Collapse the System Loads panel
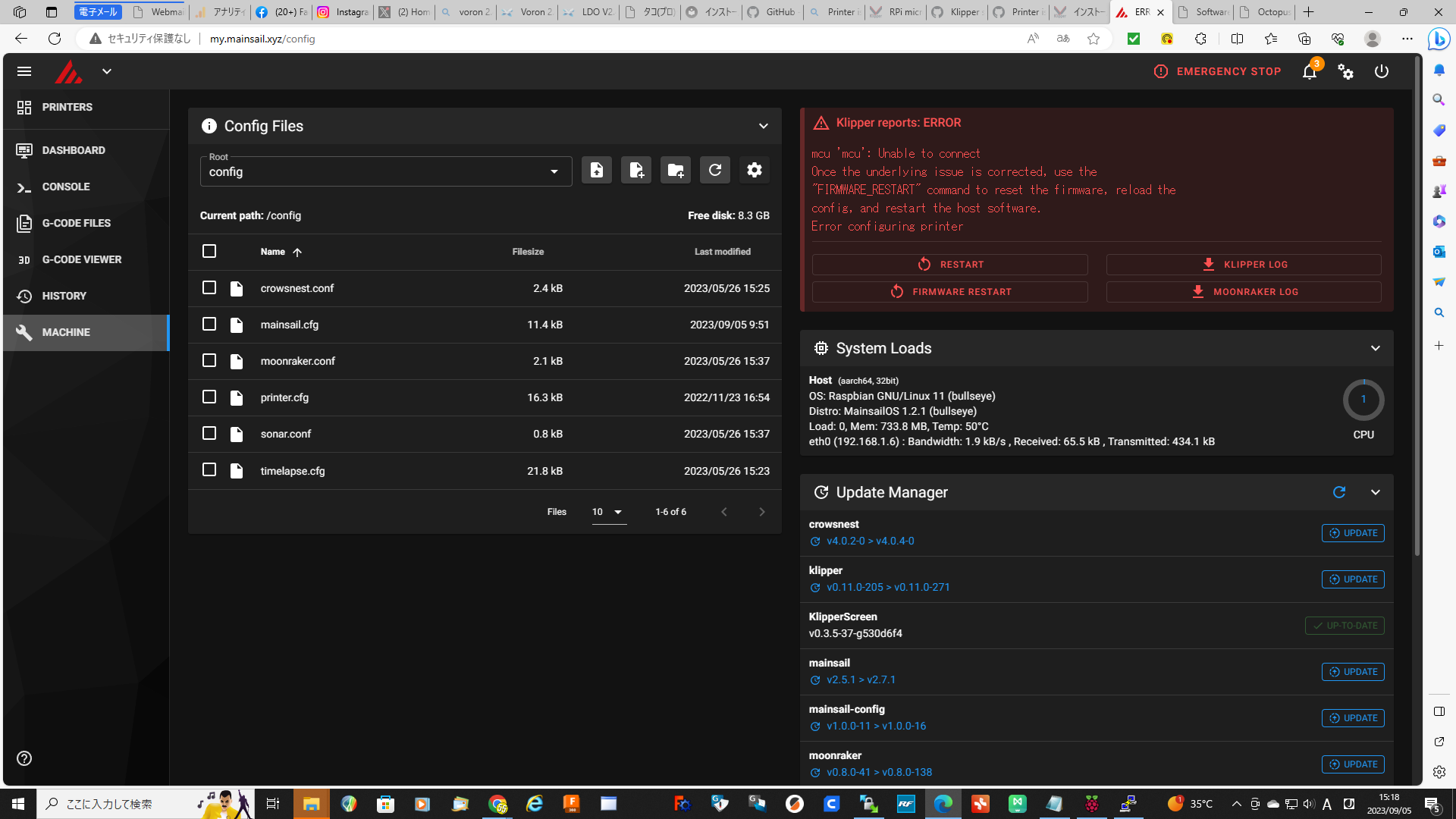The width and height of the screenshot is (1456, 819). pyautogui.click(x=1376, y=348)
